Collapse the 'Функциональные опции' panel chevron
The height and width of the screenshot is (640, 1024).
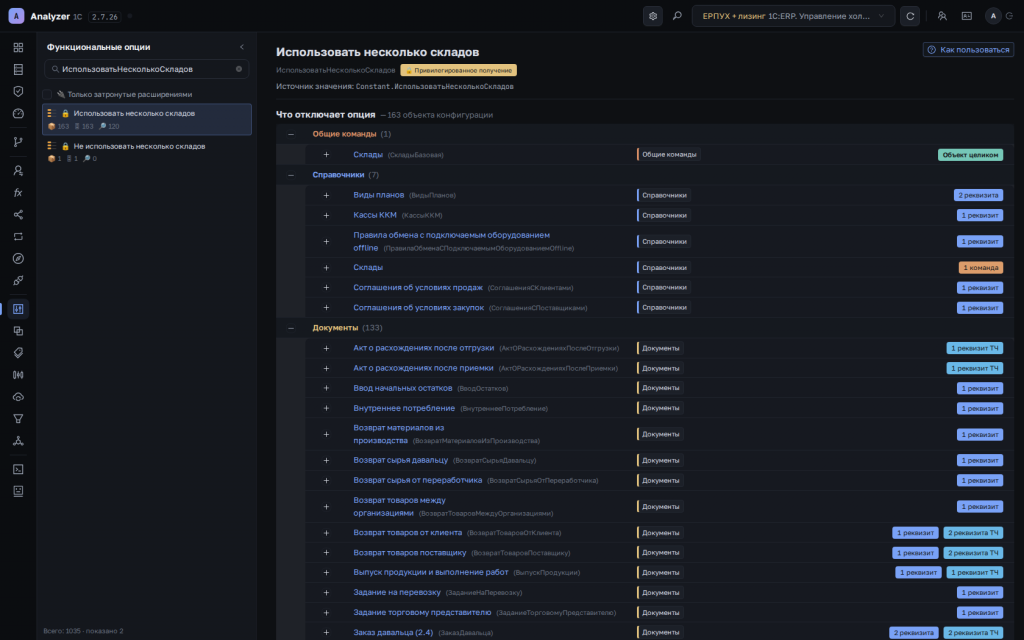242,47
